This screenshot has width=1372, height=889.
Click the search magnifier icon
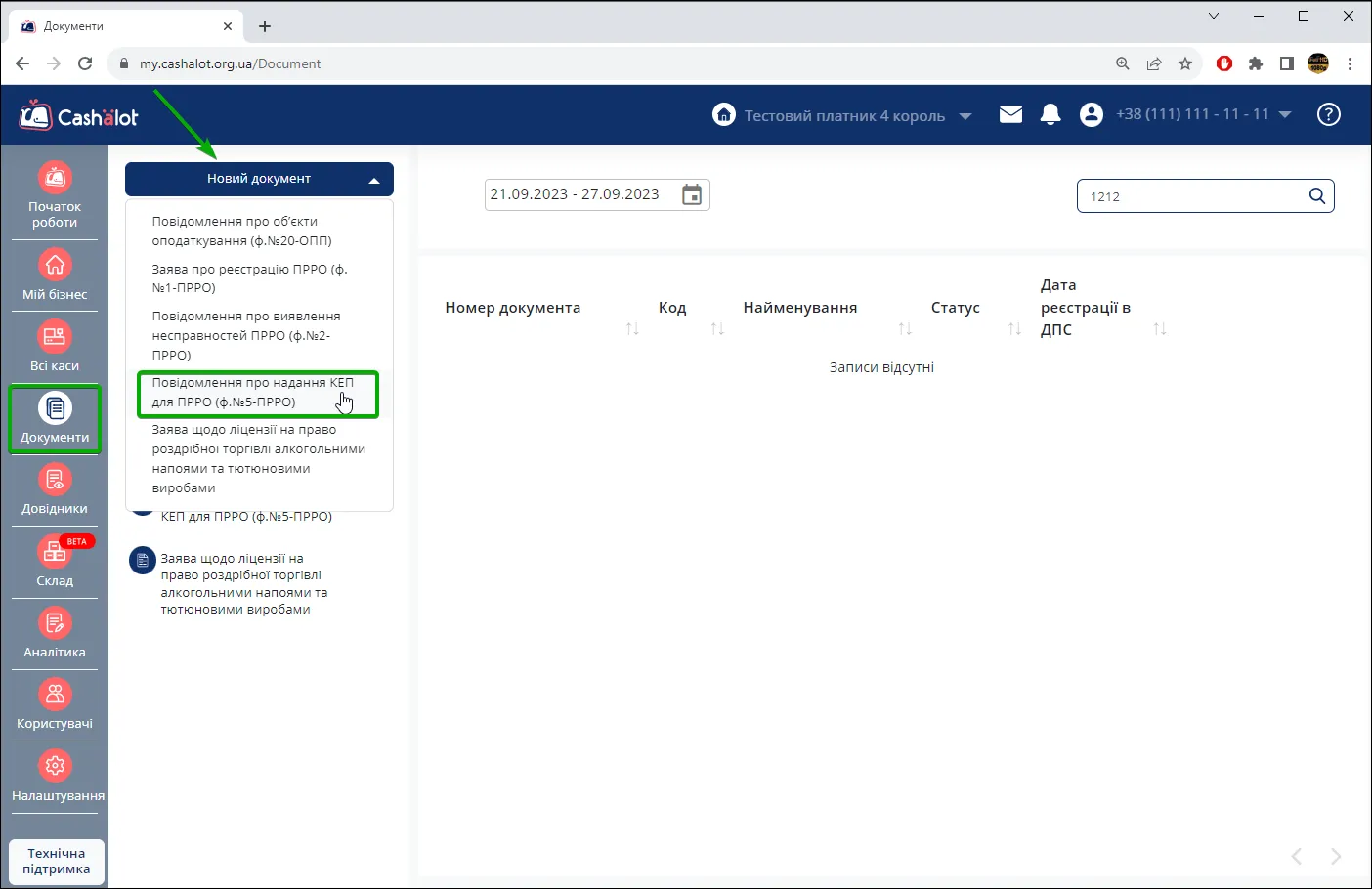(1317, 195)
